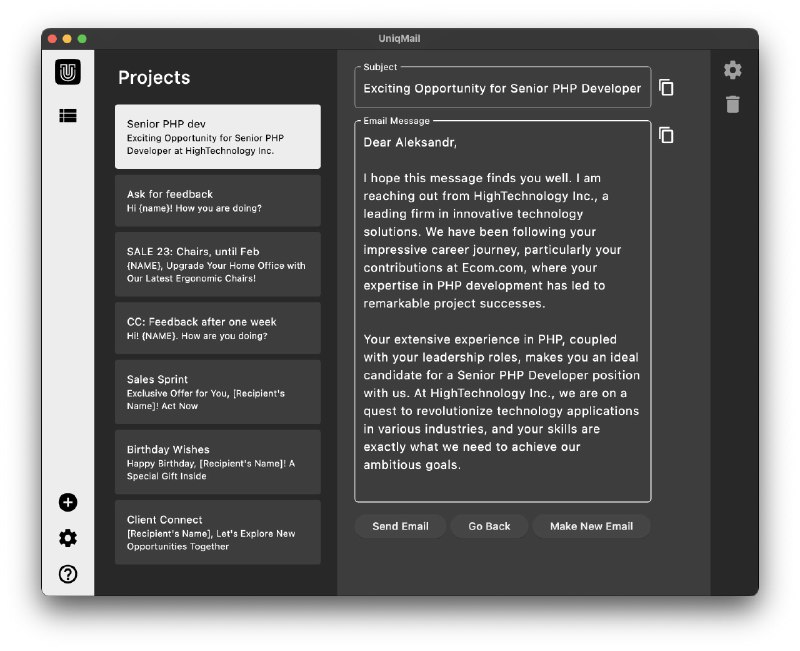Viewport: 800px width, 651px height.
Task: Open the projects list view icon
Action: (x=68, y=116)
